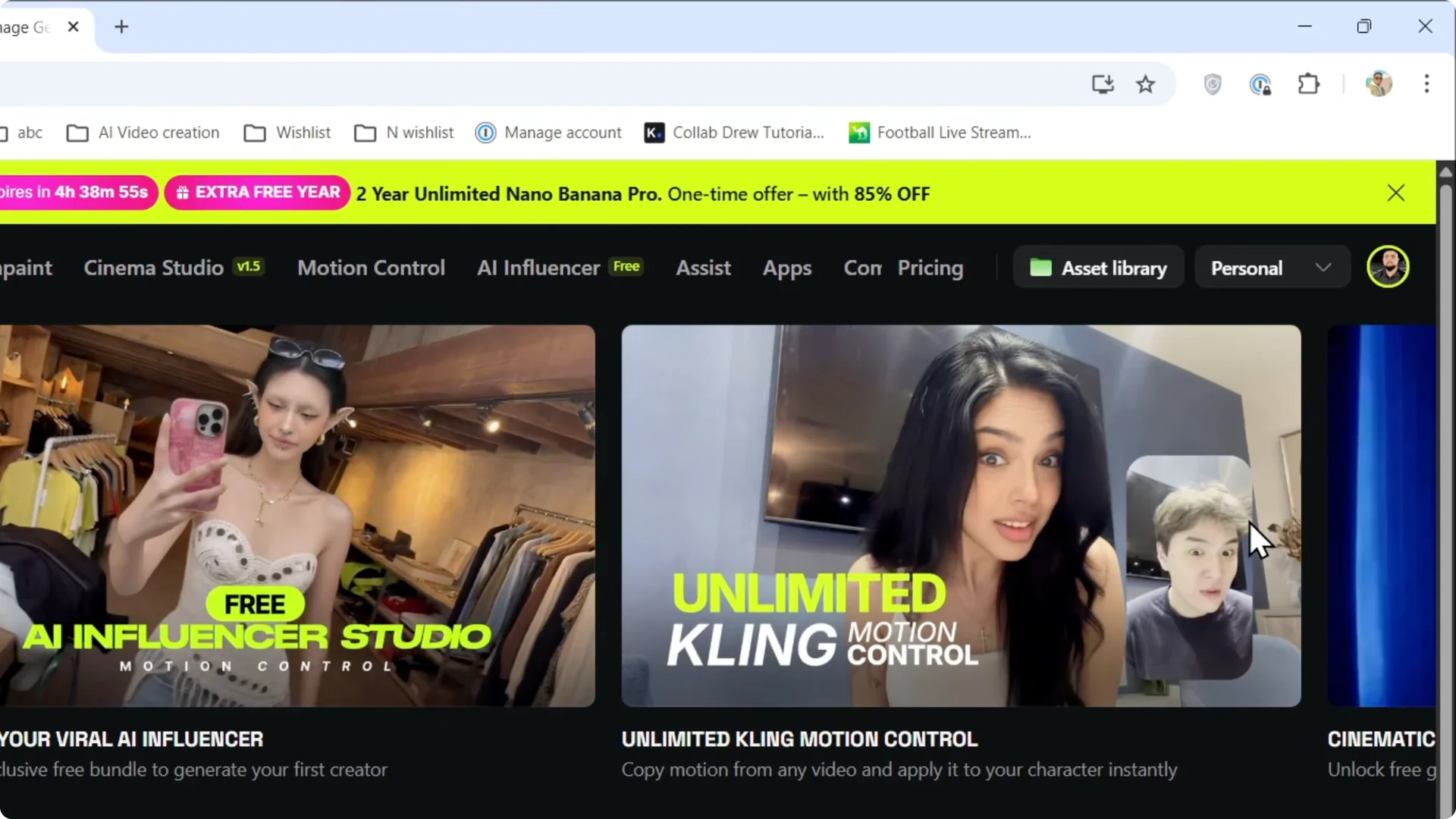The width and height of the screenshot is (1456, 819).
Task: Open the AI Video creation bookmark folder
Action: point(143,133)
